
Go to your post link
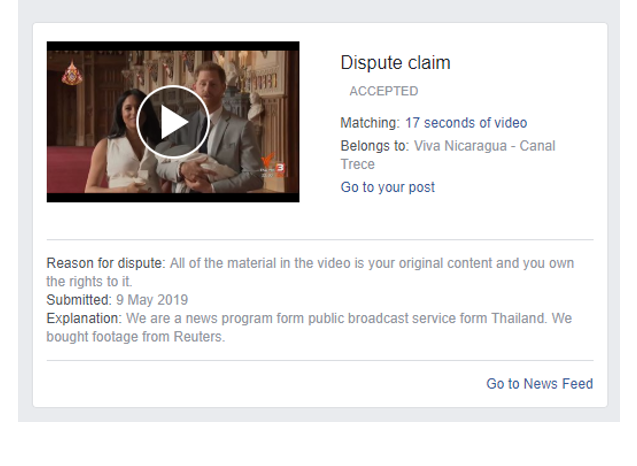pos(388,187)
